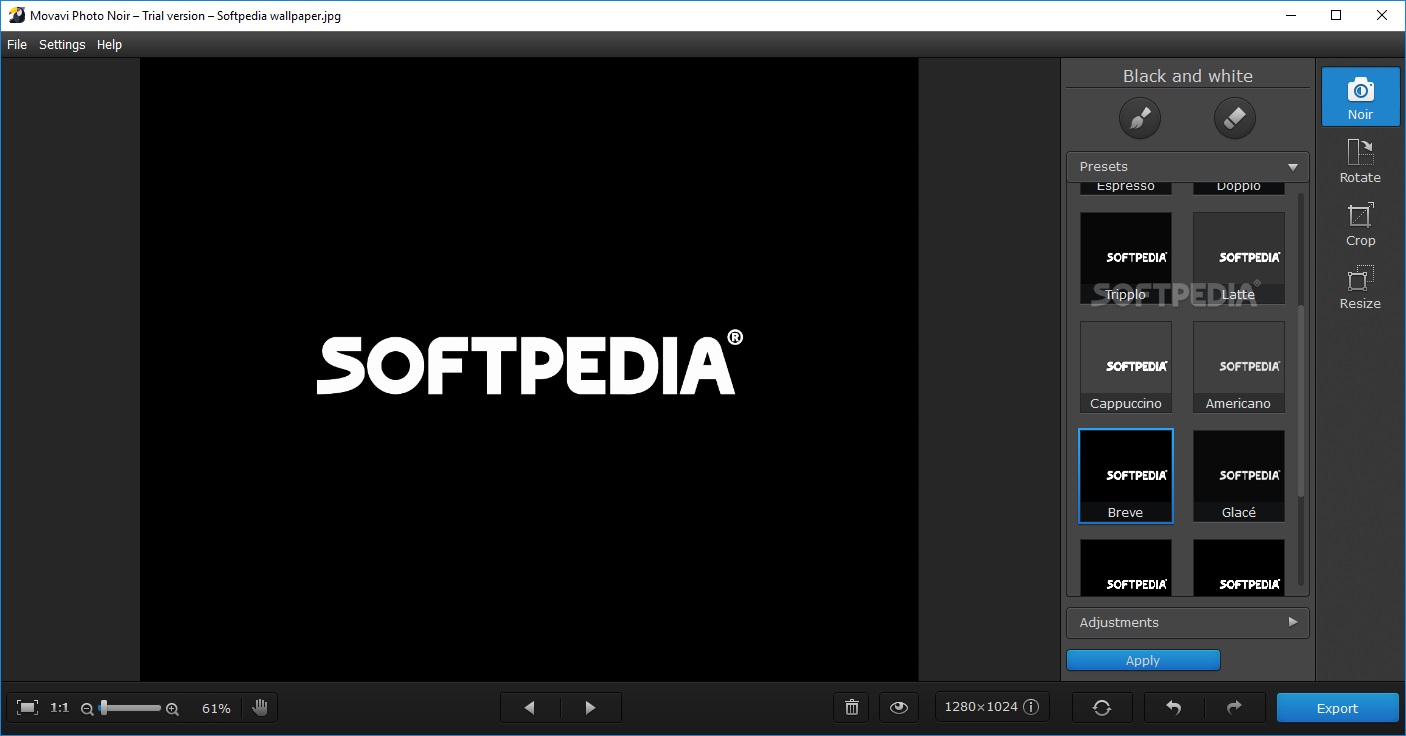Image resolution: width=1406 pixels, height=736 pixels.
Task: Select the brush tool in Black and white panel
Action: pyautogui.click(x=1140, y=119)
